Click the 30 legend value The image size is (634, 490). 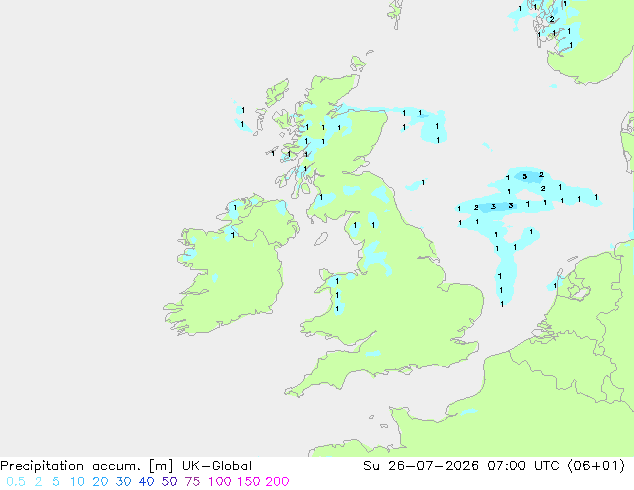[x=123, y=482]
